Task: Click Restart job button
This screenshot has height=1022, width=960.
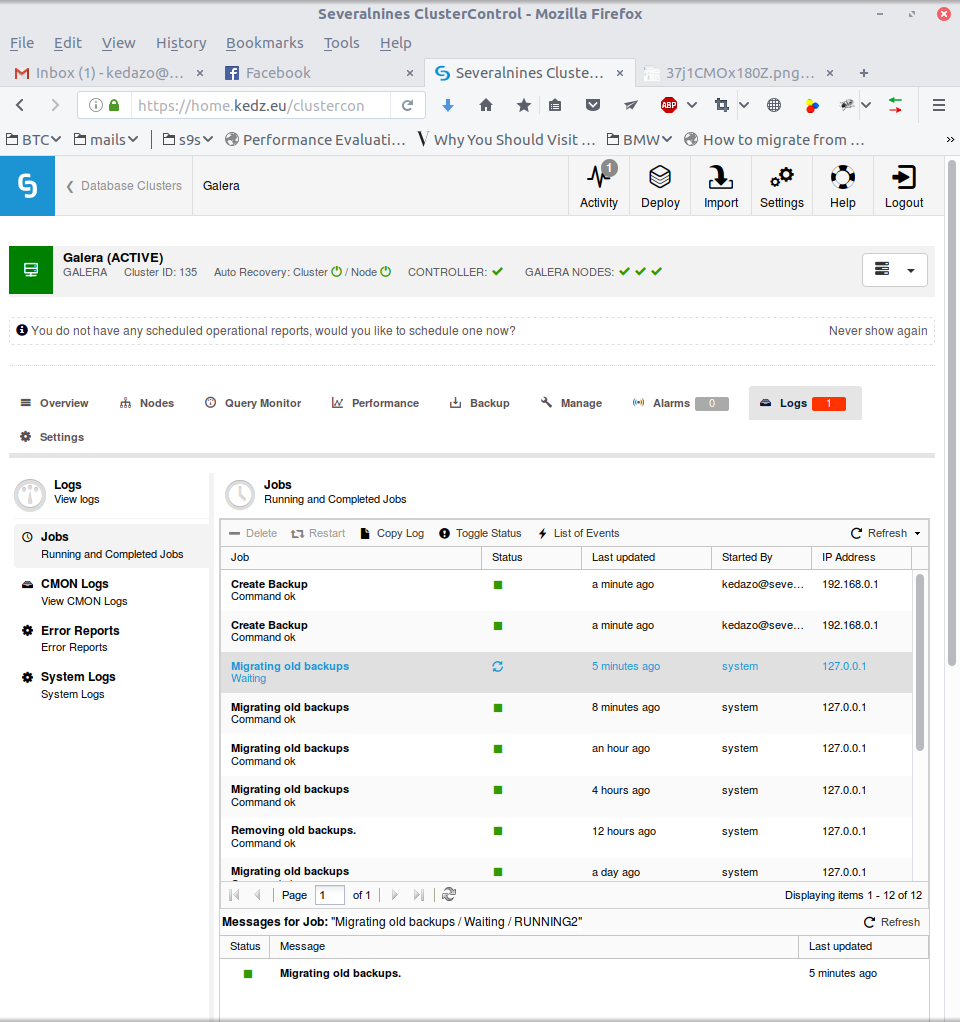Action: click(x=318, y=533)
